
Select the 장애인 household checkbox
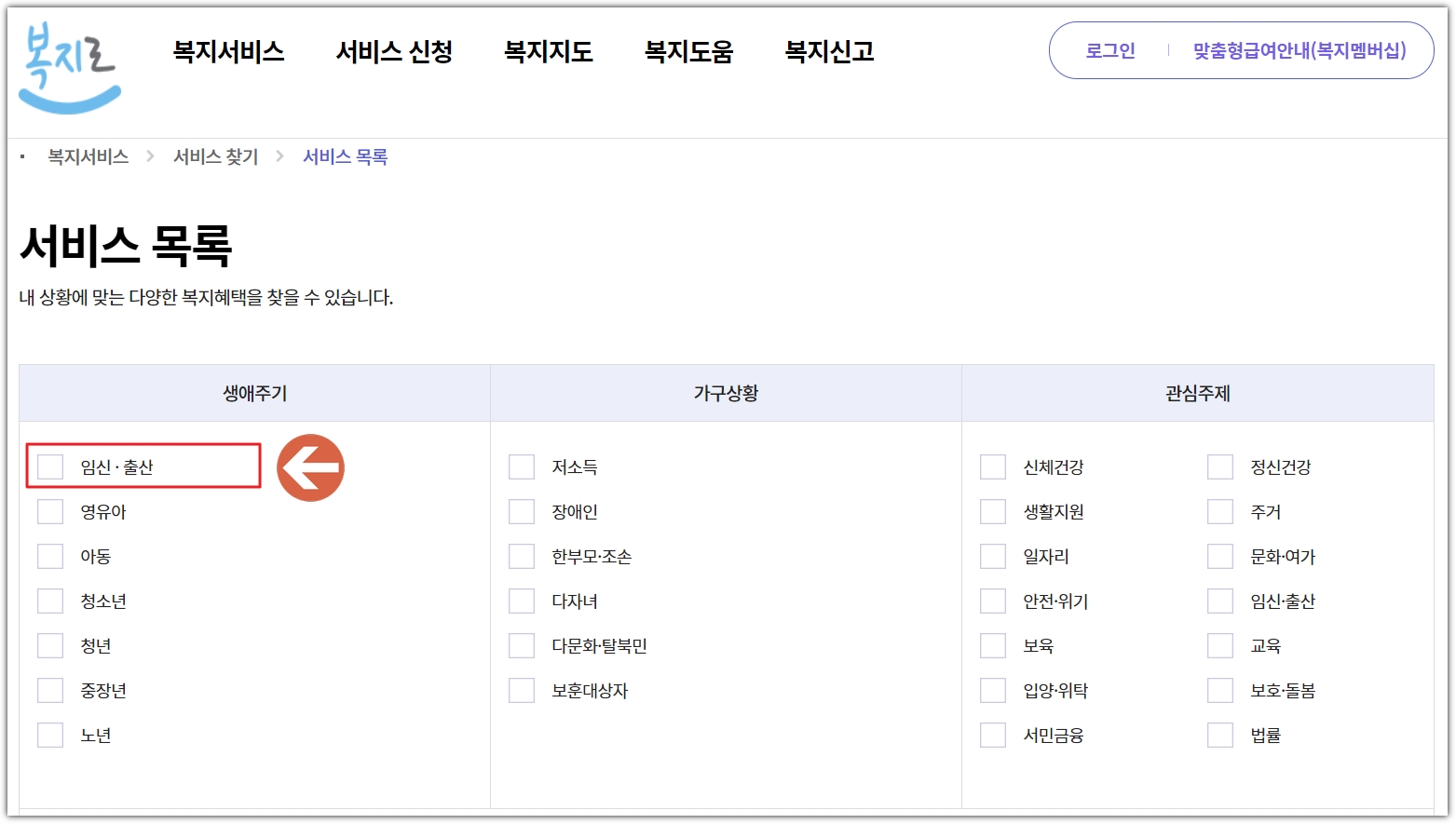point(522,510)
